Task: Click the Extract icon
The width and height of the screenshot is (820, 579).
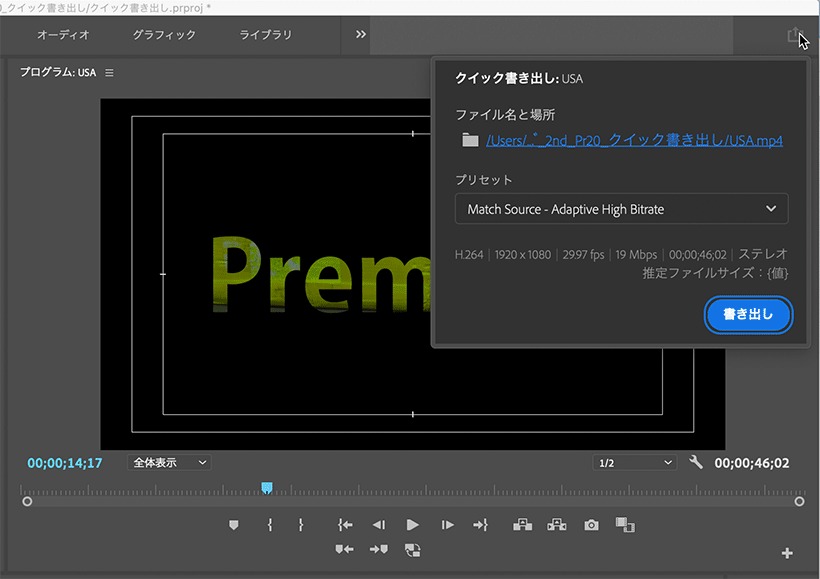Action: [x=556, y=525]
